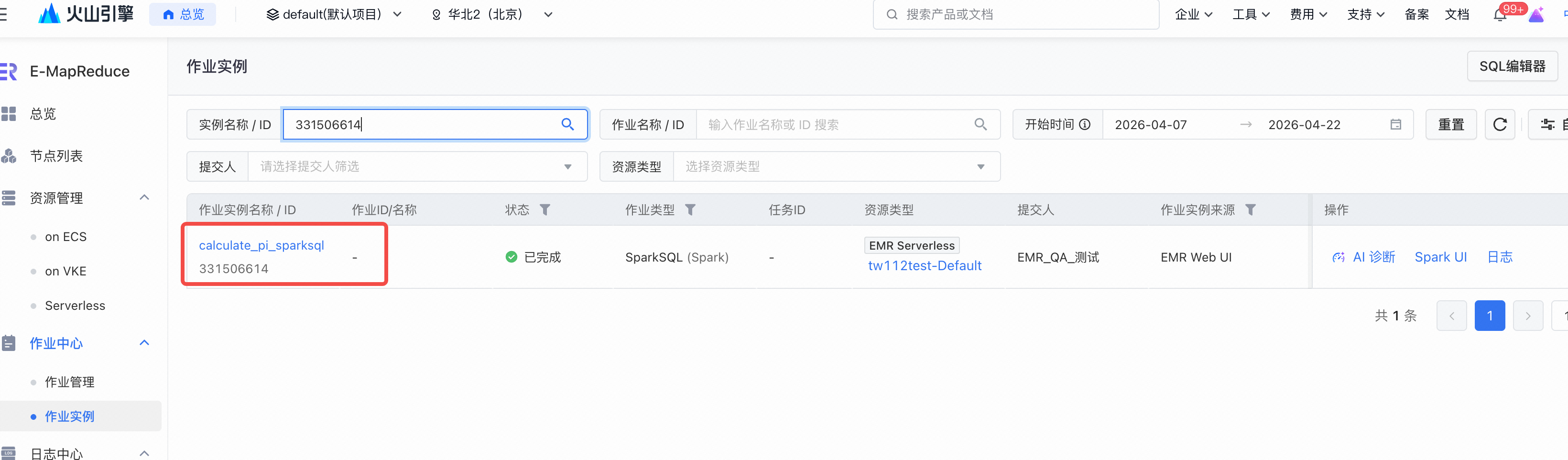Open the default project dropdown
1568x460 pixels.
[x=334, y=14]
